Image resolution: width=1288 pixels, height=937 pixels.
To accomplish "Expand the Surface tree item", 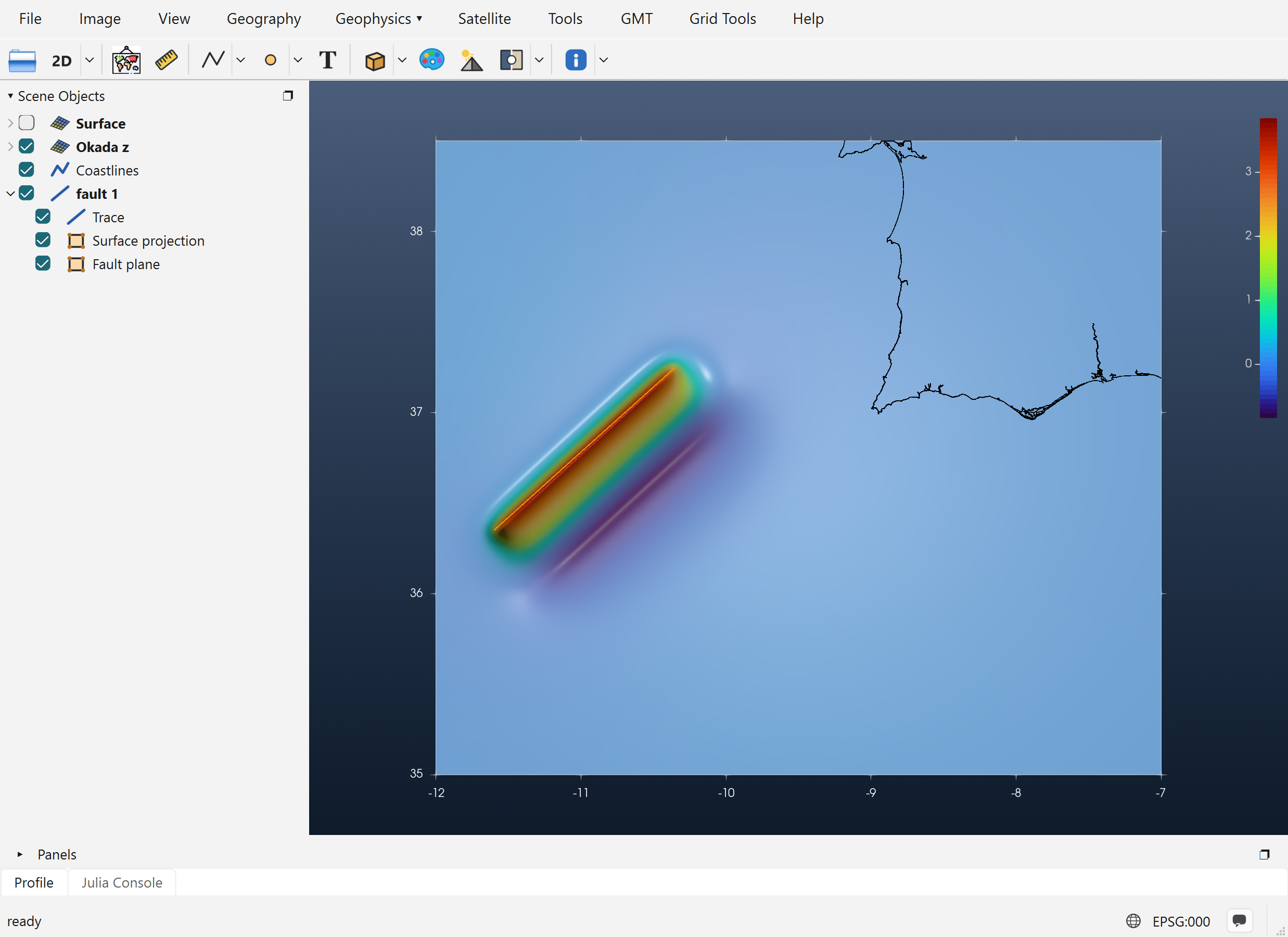I will tap(10, 123).
